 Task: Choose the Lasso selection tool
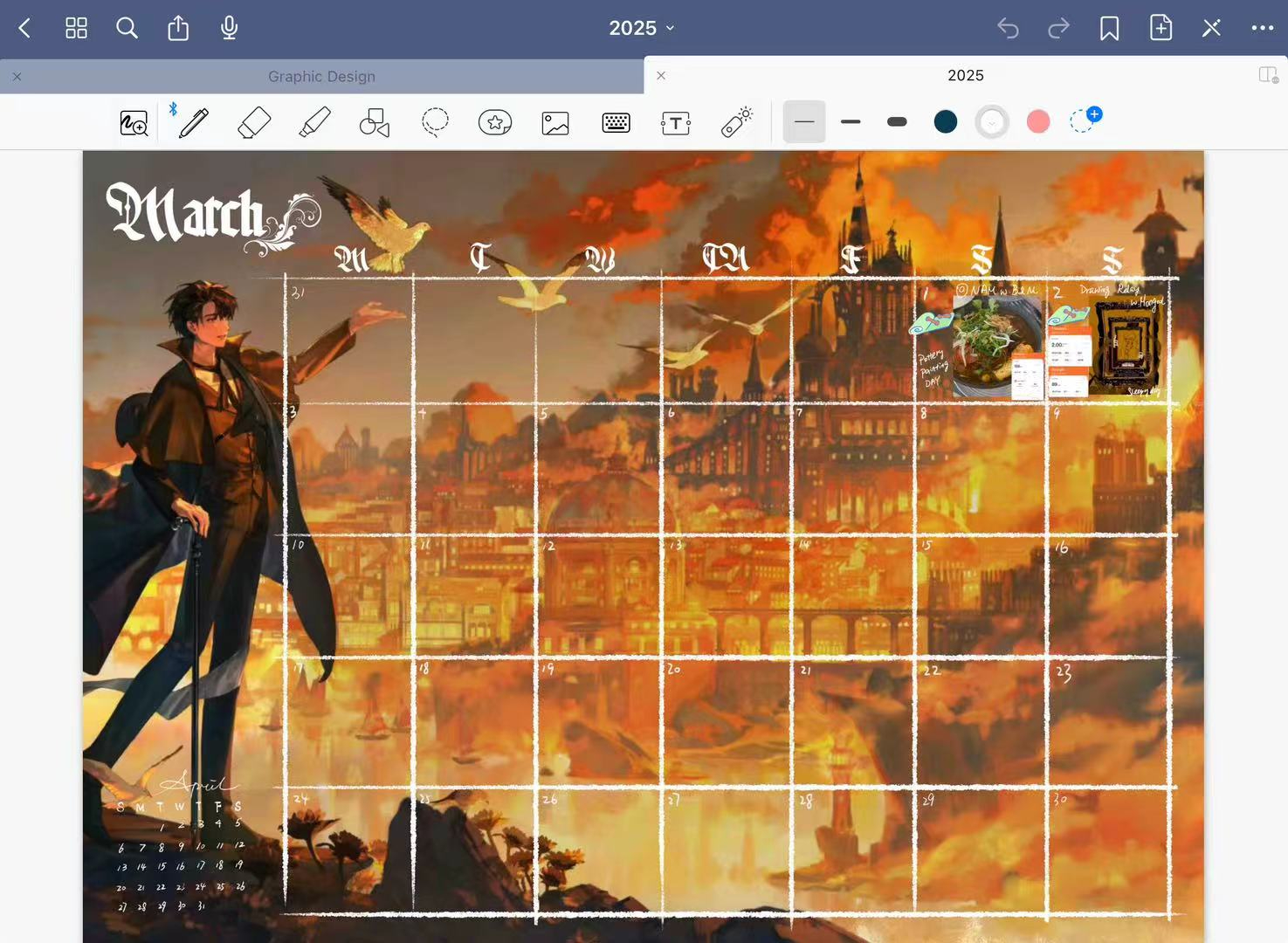click(x=435, y=122)
